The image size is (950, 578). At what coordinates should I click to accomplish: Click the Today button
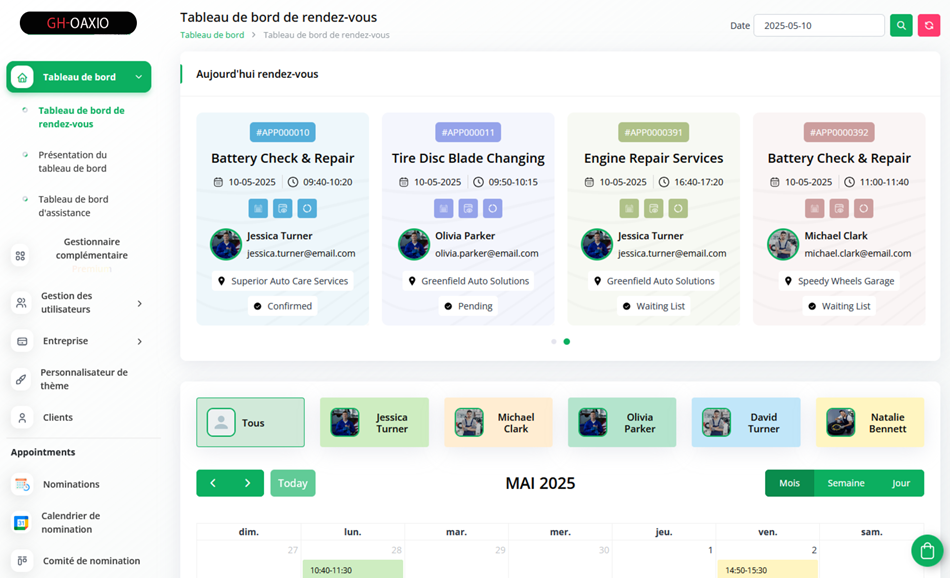tap(293, 483)
